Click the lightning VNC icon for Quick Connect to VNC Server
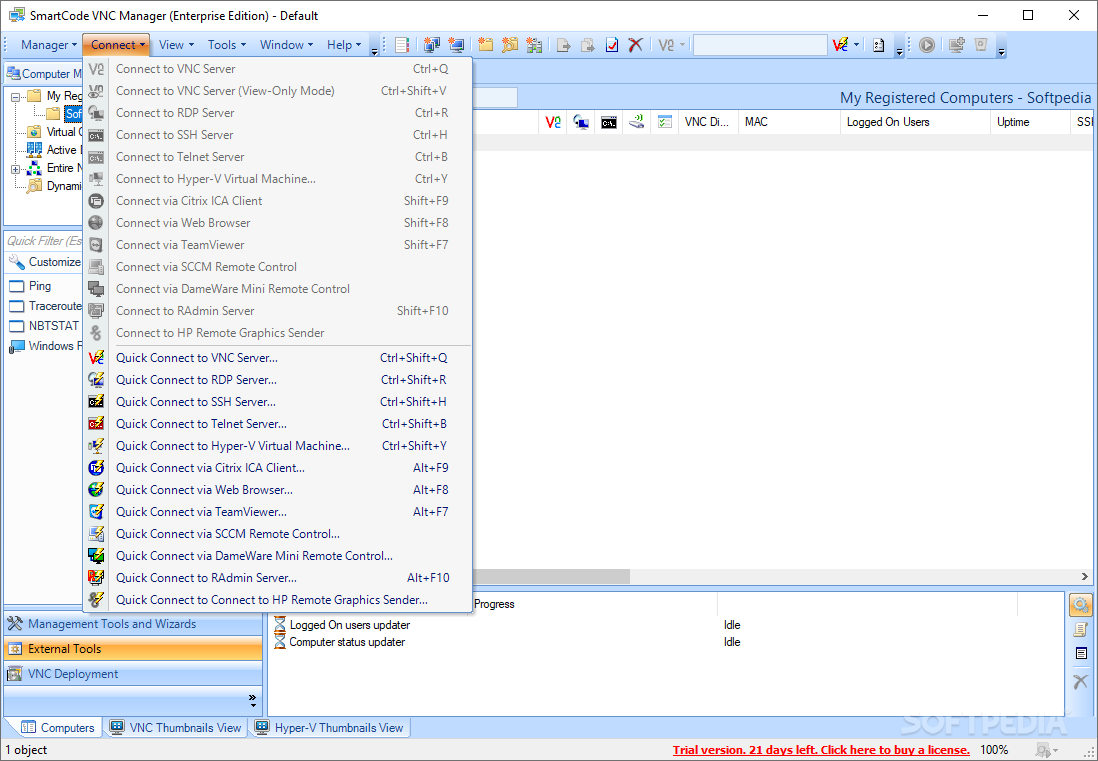The height and width of the screenshot is (761, 1098). (97, 358)
